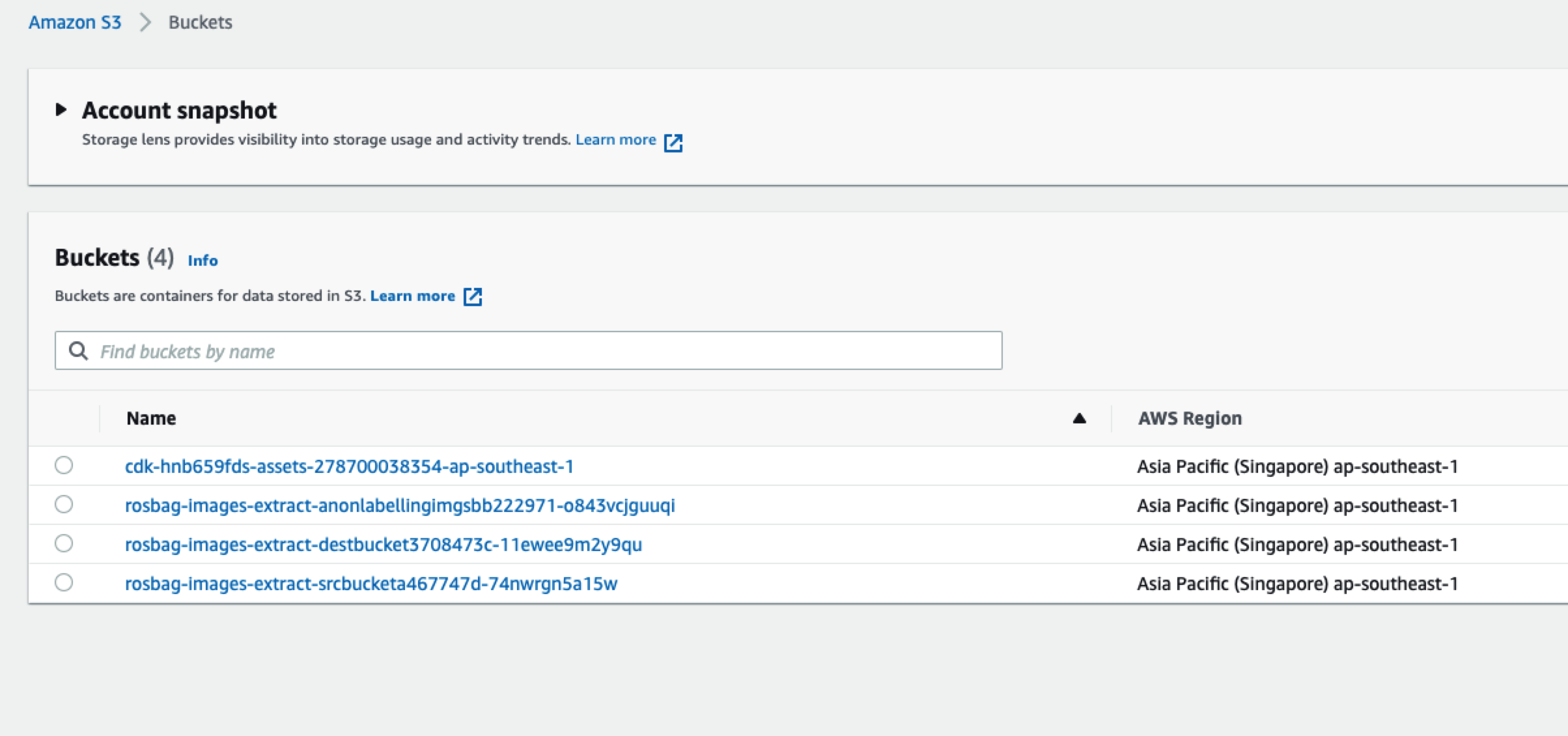
Task: Click the Name column header
Action: [151, 418]
